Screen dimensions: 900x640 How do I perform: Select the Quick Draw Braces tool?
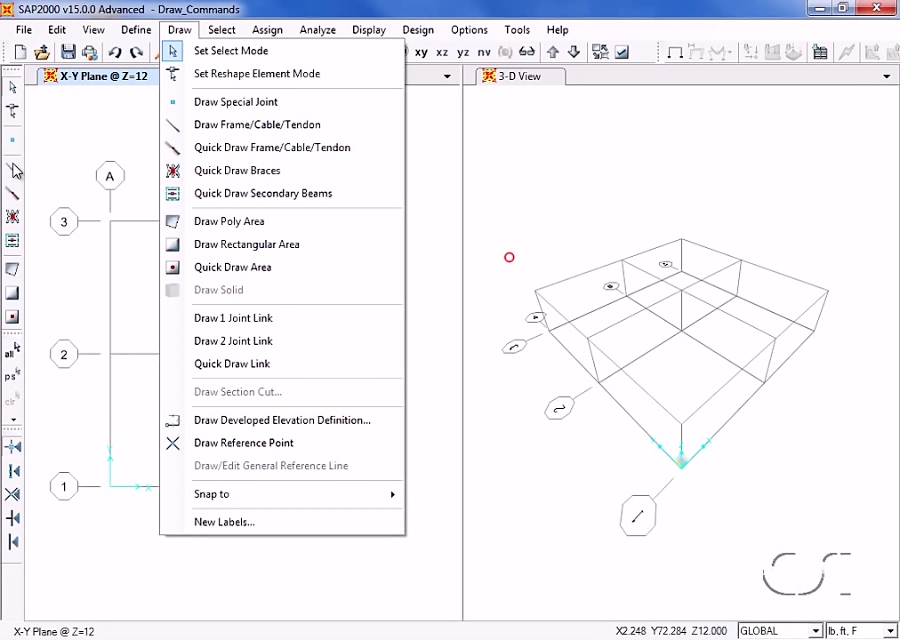point(237,170)
